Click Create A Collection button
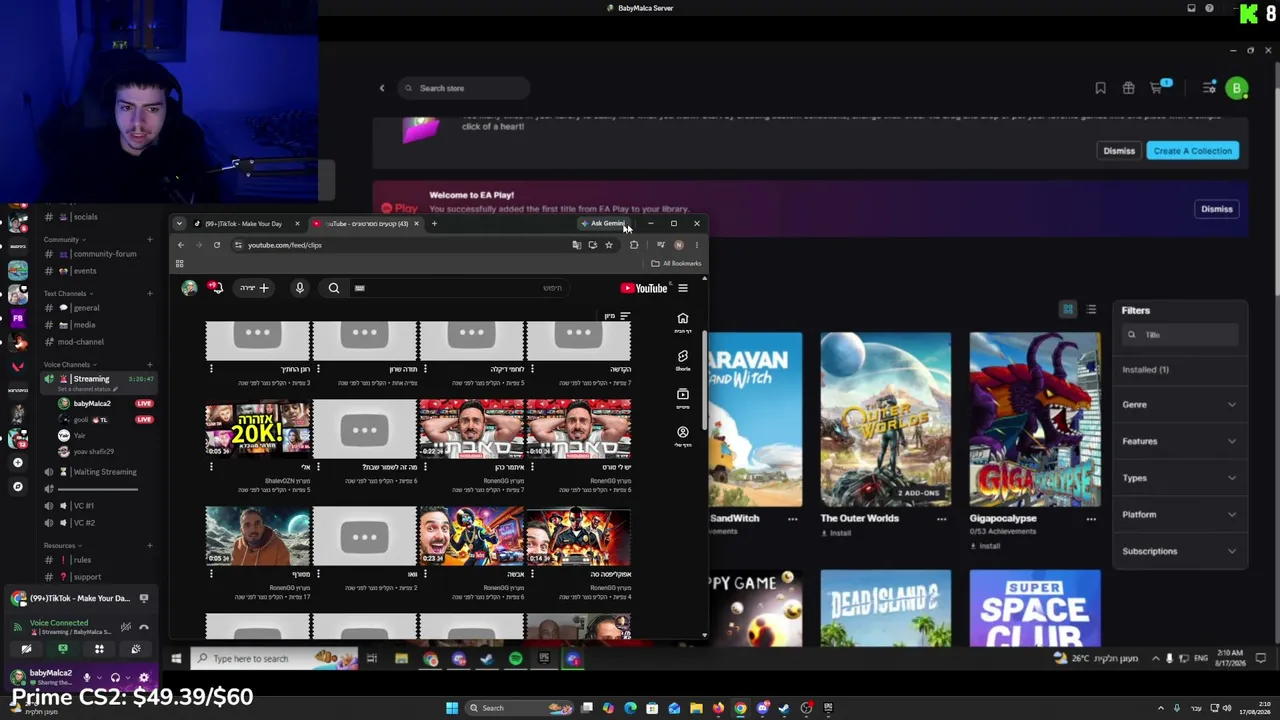Viewport: 1280px width, 720px height. click(1192, 151)
